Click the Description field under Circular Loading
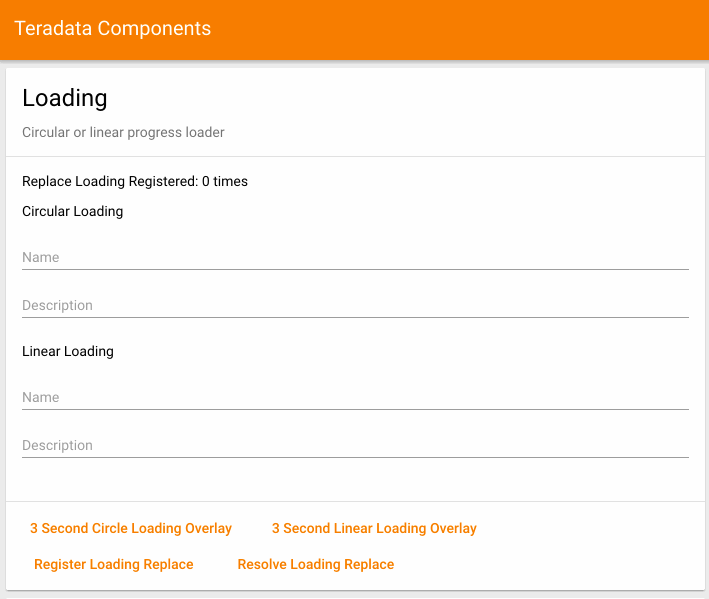The height and width of the screenshot is (599, 709). pos(355,306)
